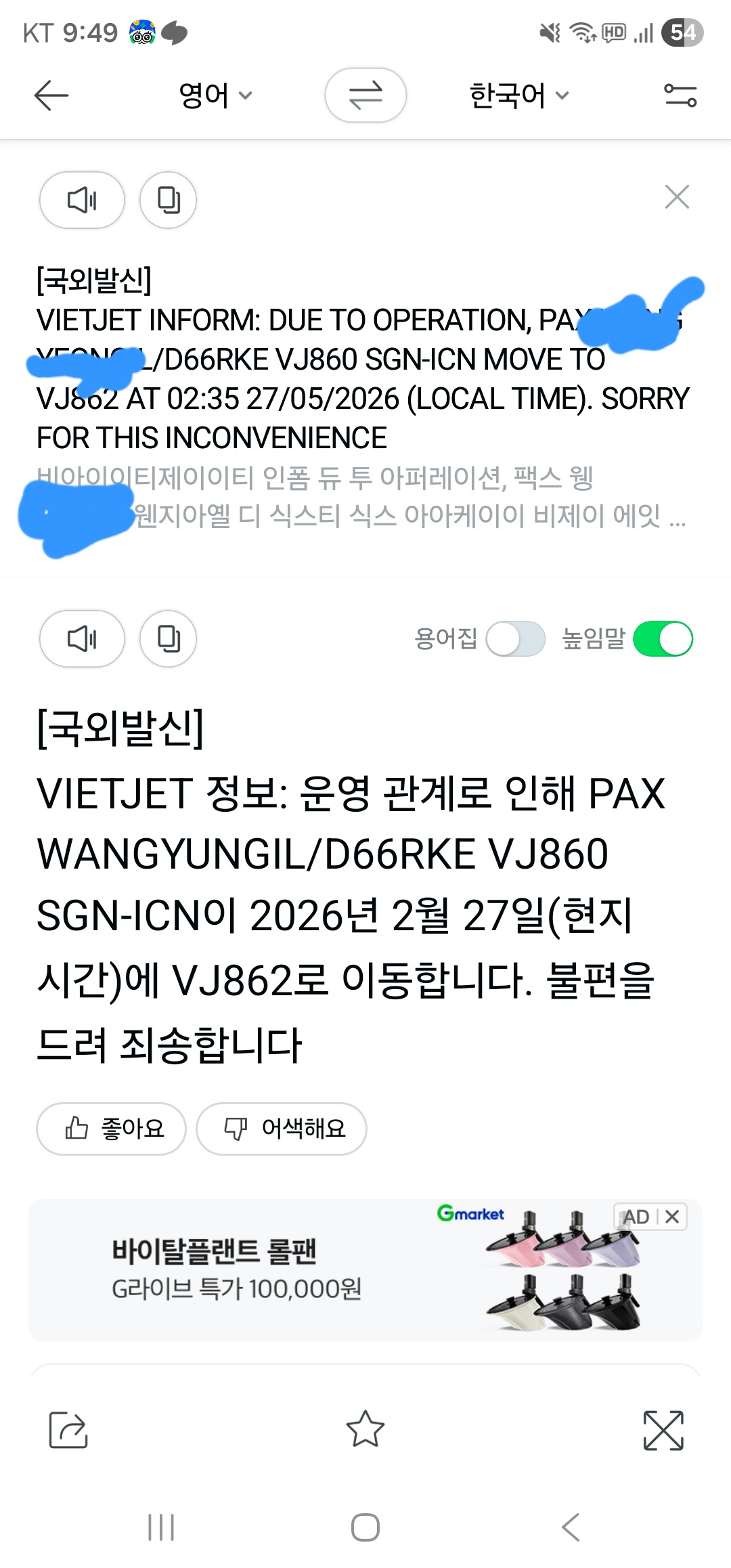The height and width of the screenshot is (1568, 731).
Task: Disable the 높임말 honorific switch
Action: point(663,639)
